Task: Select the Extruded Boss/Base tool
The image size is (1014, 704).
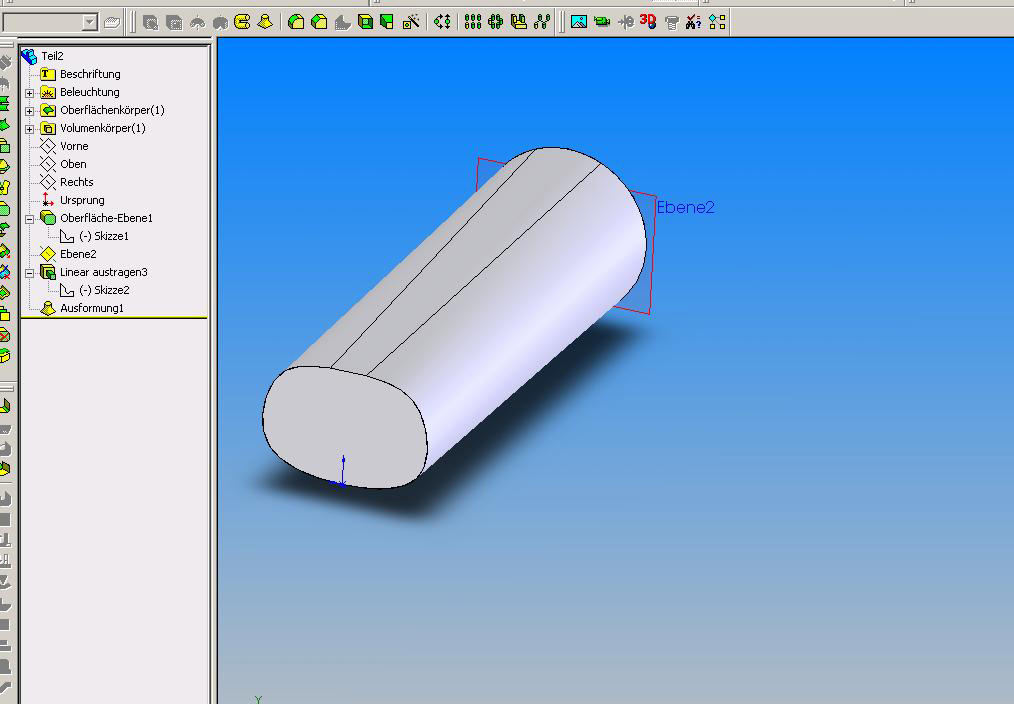Action: tap(150, 23)
